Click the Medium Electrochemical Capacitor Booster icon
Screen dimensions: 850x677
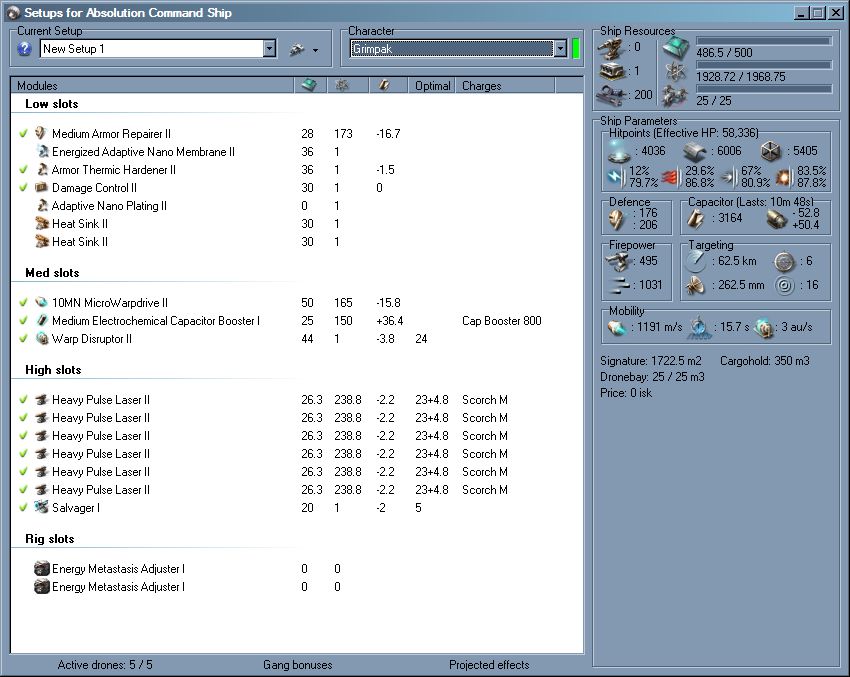(x=42, y=320)
